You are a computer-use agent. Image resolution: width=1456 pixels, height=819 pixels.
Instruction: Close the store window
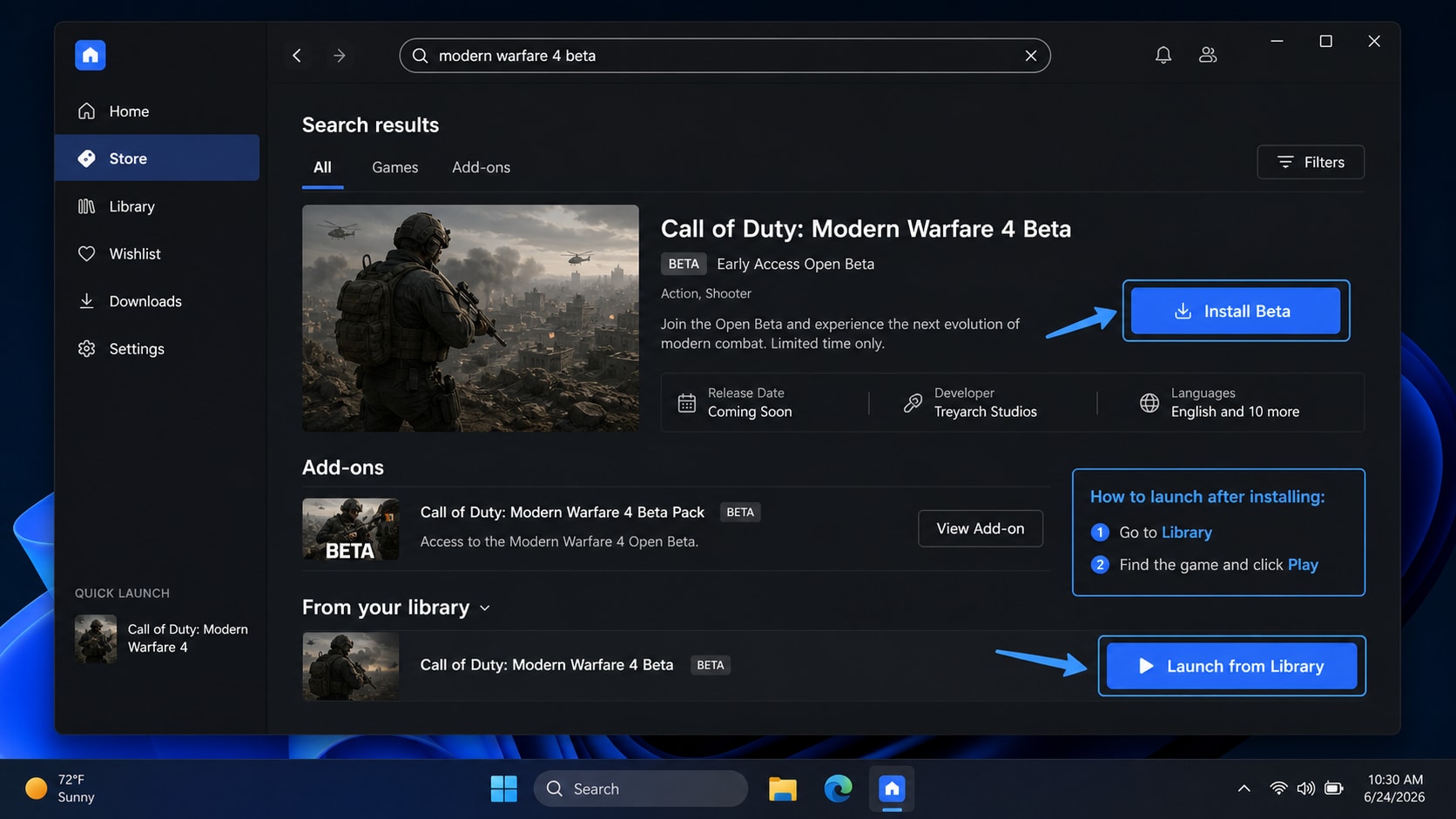tap(1374, 41)
